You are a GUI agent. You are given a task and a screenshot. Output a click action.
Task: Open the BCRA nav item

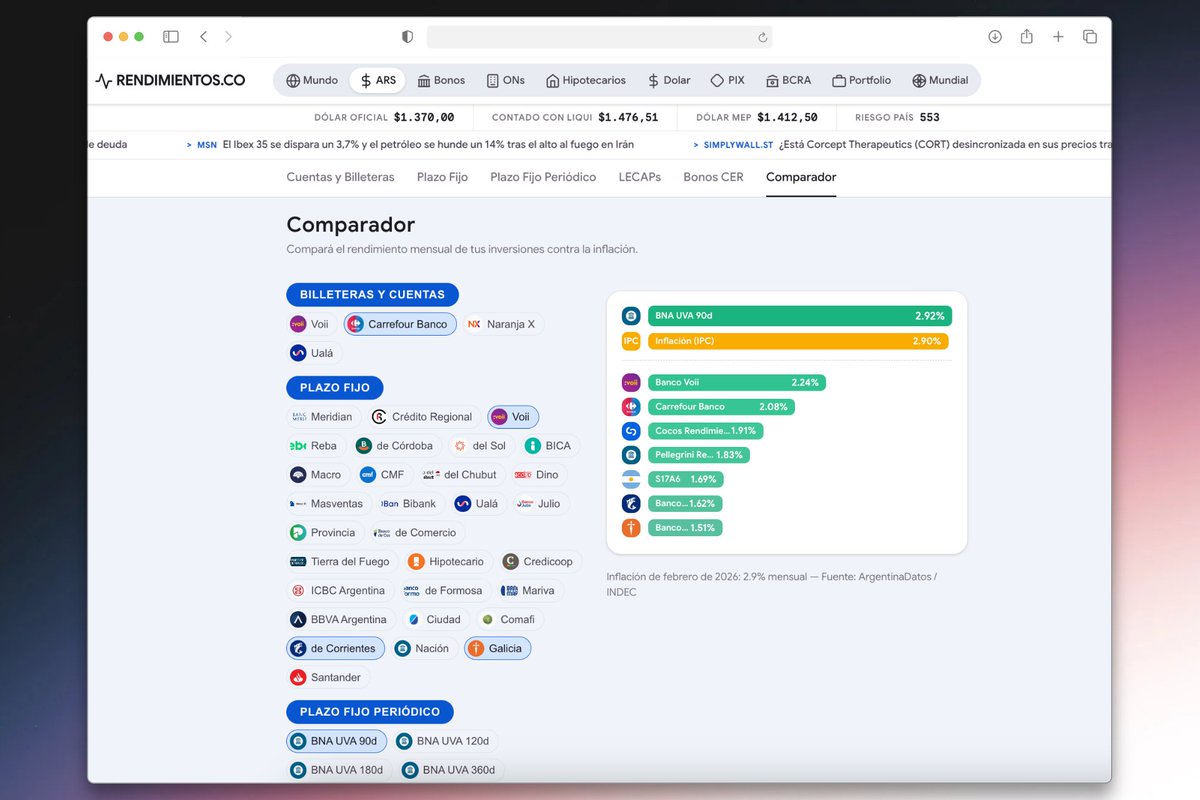point(788,80)
